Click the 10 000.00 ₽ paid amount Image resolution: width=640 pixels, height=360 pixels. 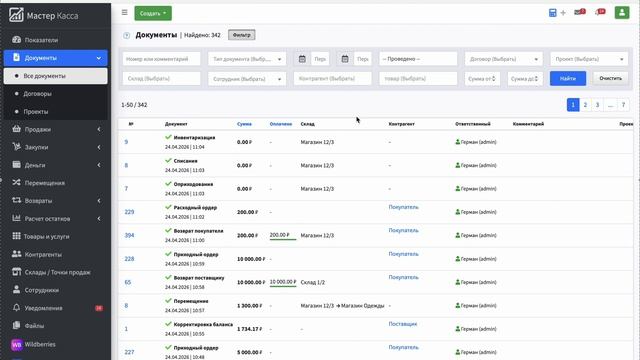[283, 282]
